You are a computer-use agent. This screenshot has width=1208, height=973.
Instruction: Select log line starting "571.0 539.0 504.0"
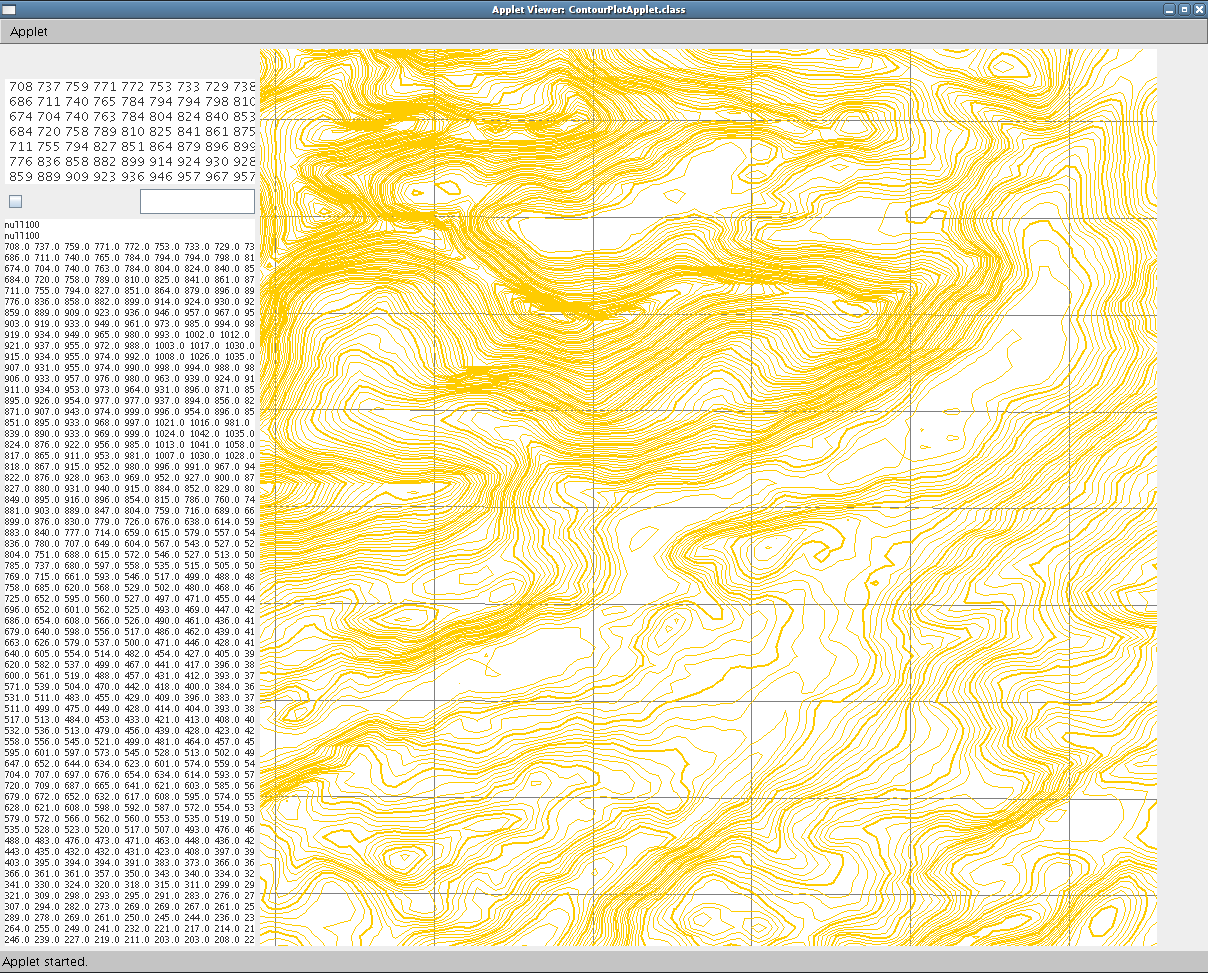(129, 686)
